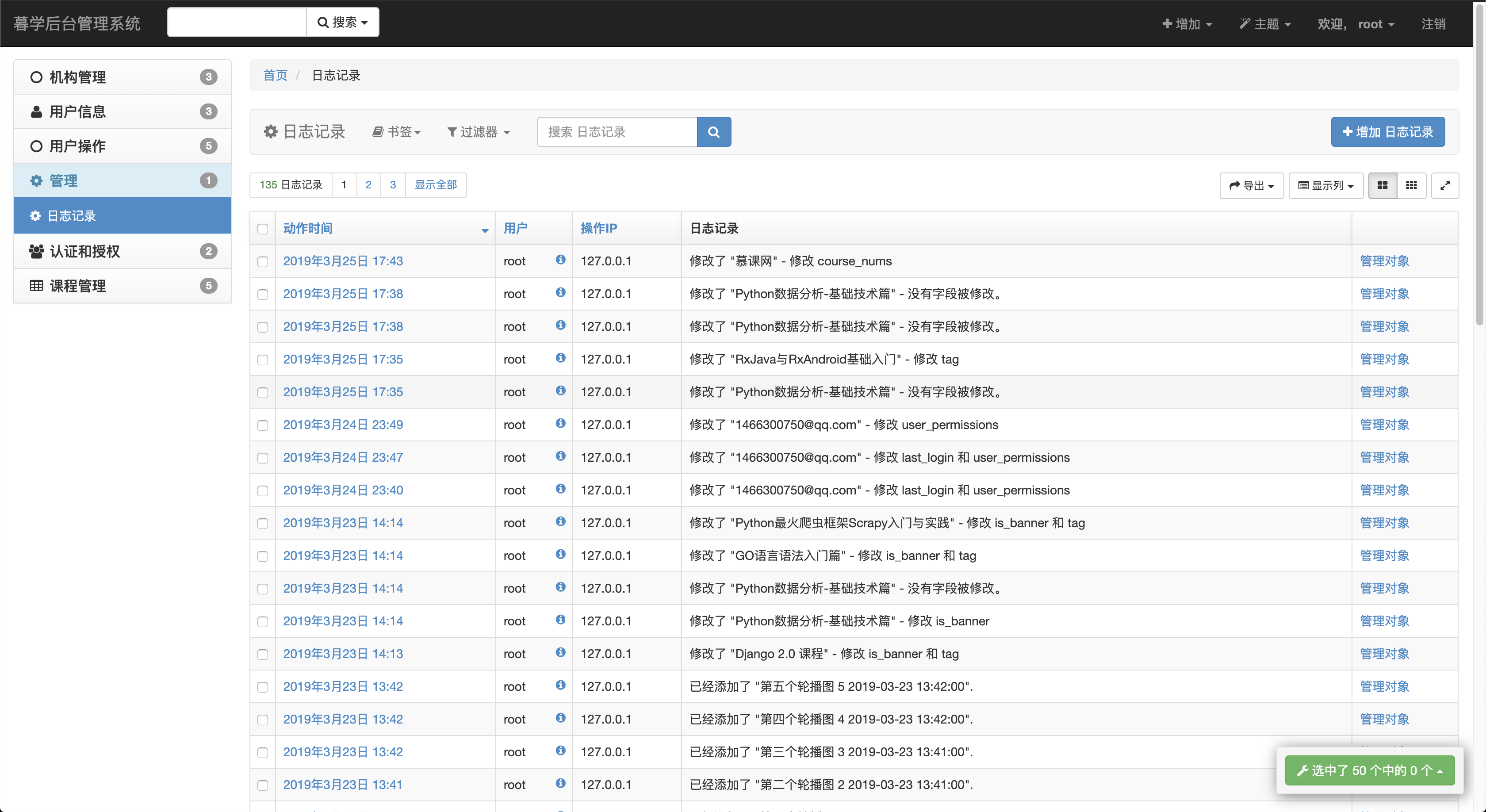Click 显示全部 pagination link

[x=436, y=185]
